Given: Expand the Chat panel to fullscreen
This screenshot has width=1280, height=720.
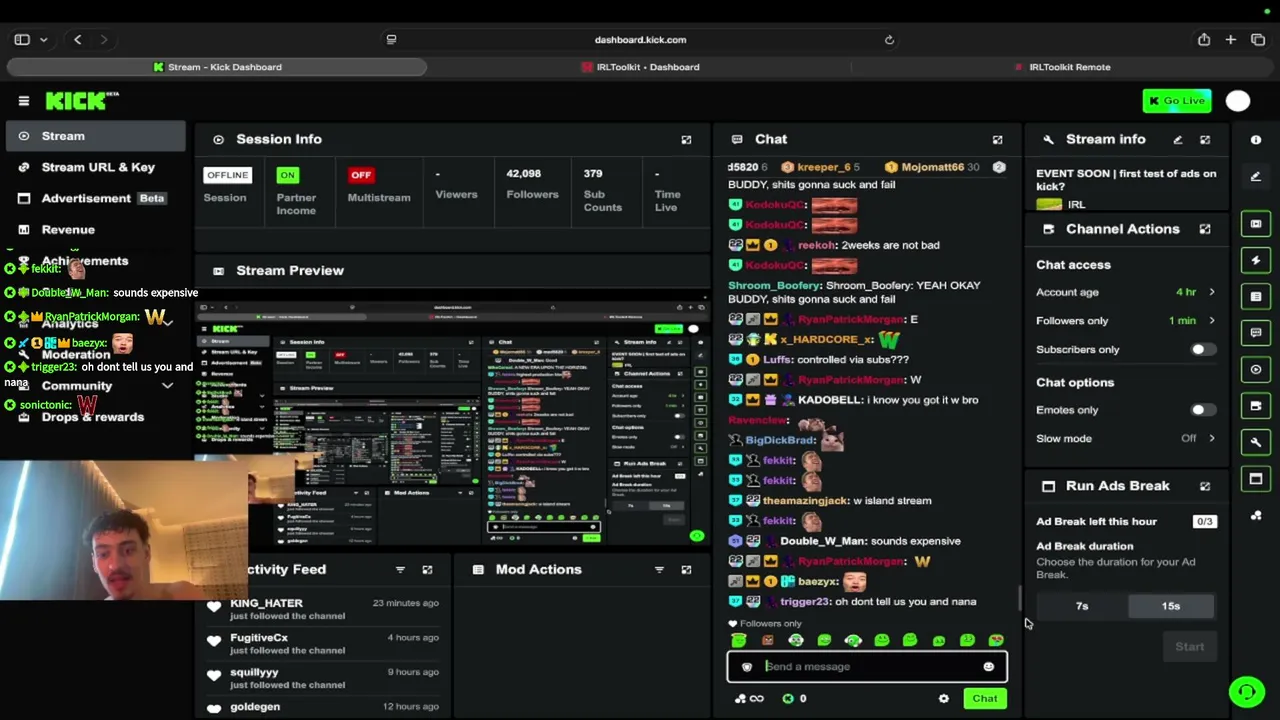Looking at the screenshot, I should point(997,140).
